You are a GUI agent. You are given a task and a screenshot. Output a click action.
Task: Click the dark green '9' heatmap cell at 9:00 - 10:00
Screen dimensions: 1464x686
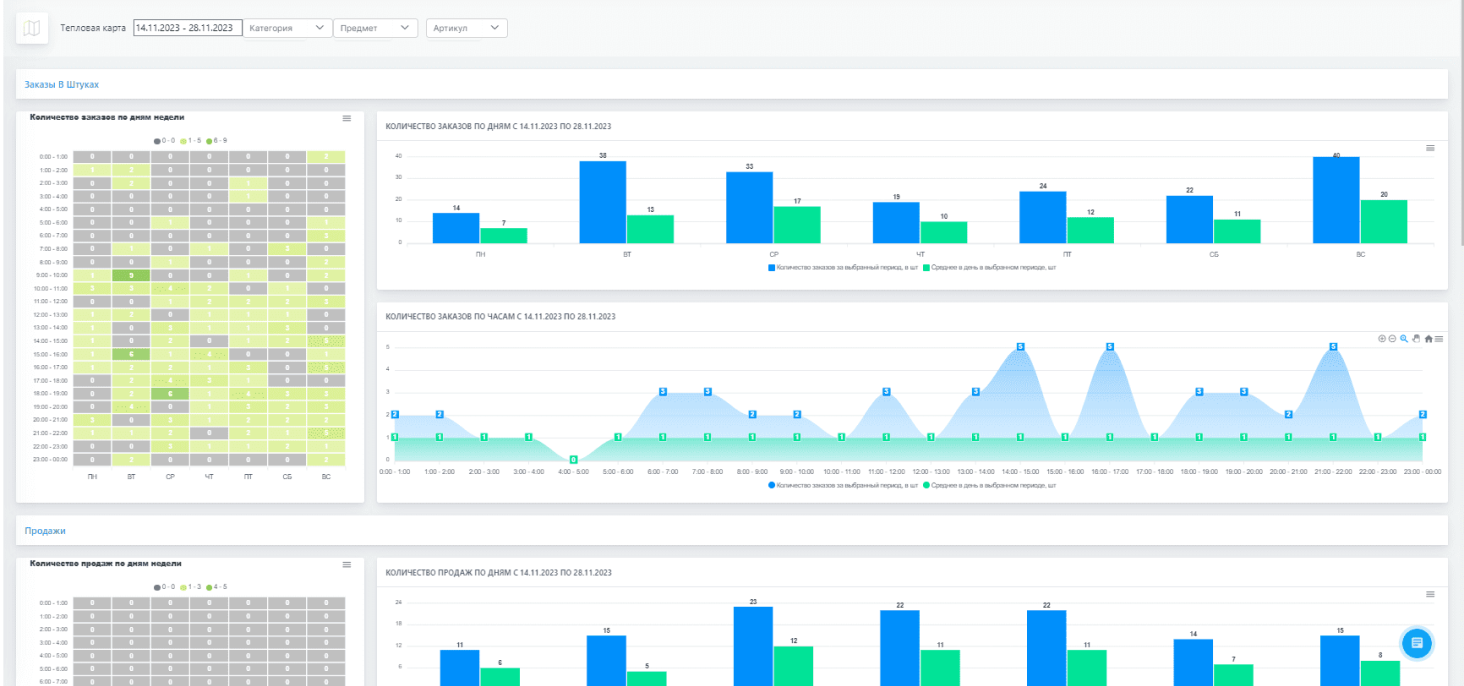click(131, 274)
